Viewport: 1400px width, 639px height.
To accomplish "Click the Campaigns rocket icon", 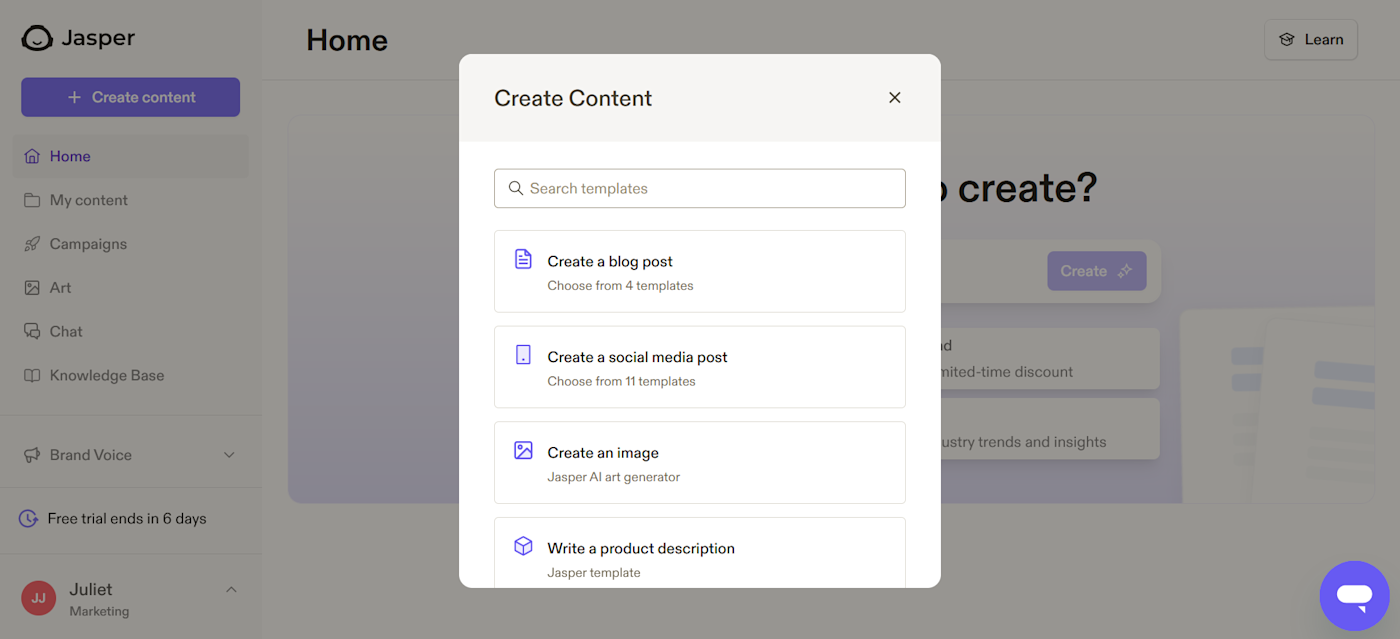I will click(x=32, y=244).
